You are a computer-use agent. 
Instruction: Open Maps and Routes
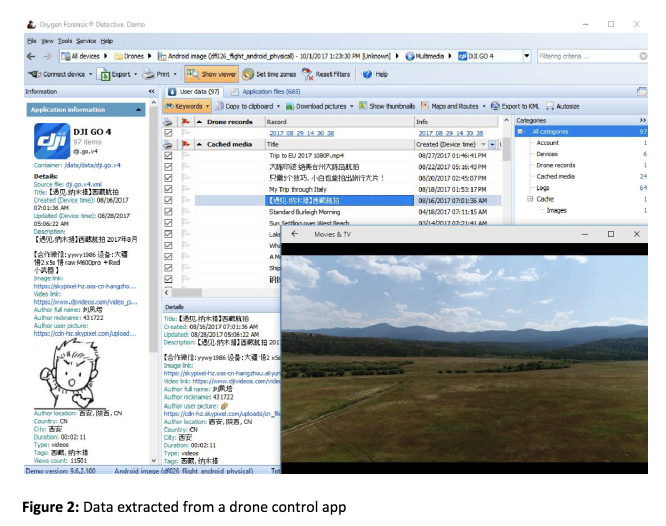pos(450,106)
